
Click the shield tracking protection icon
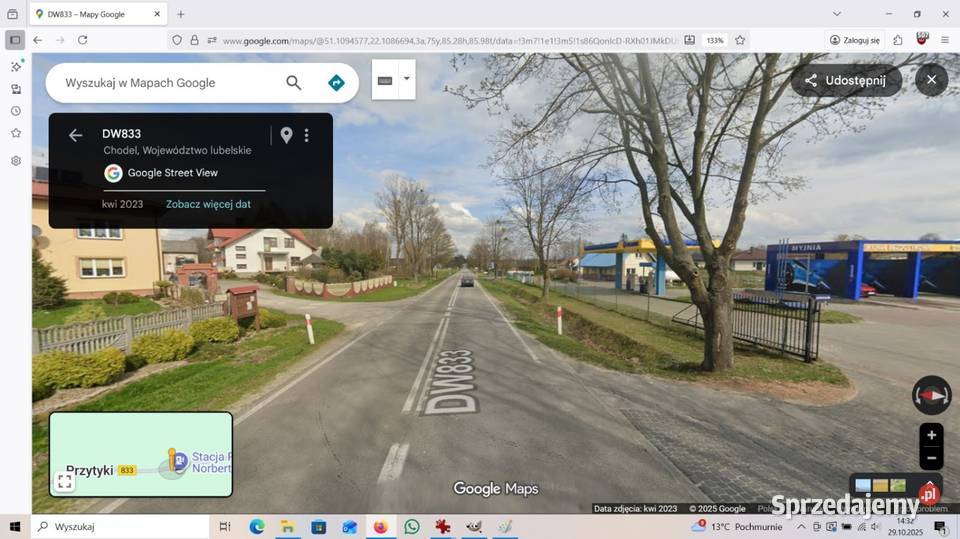point(177,40)
